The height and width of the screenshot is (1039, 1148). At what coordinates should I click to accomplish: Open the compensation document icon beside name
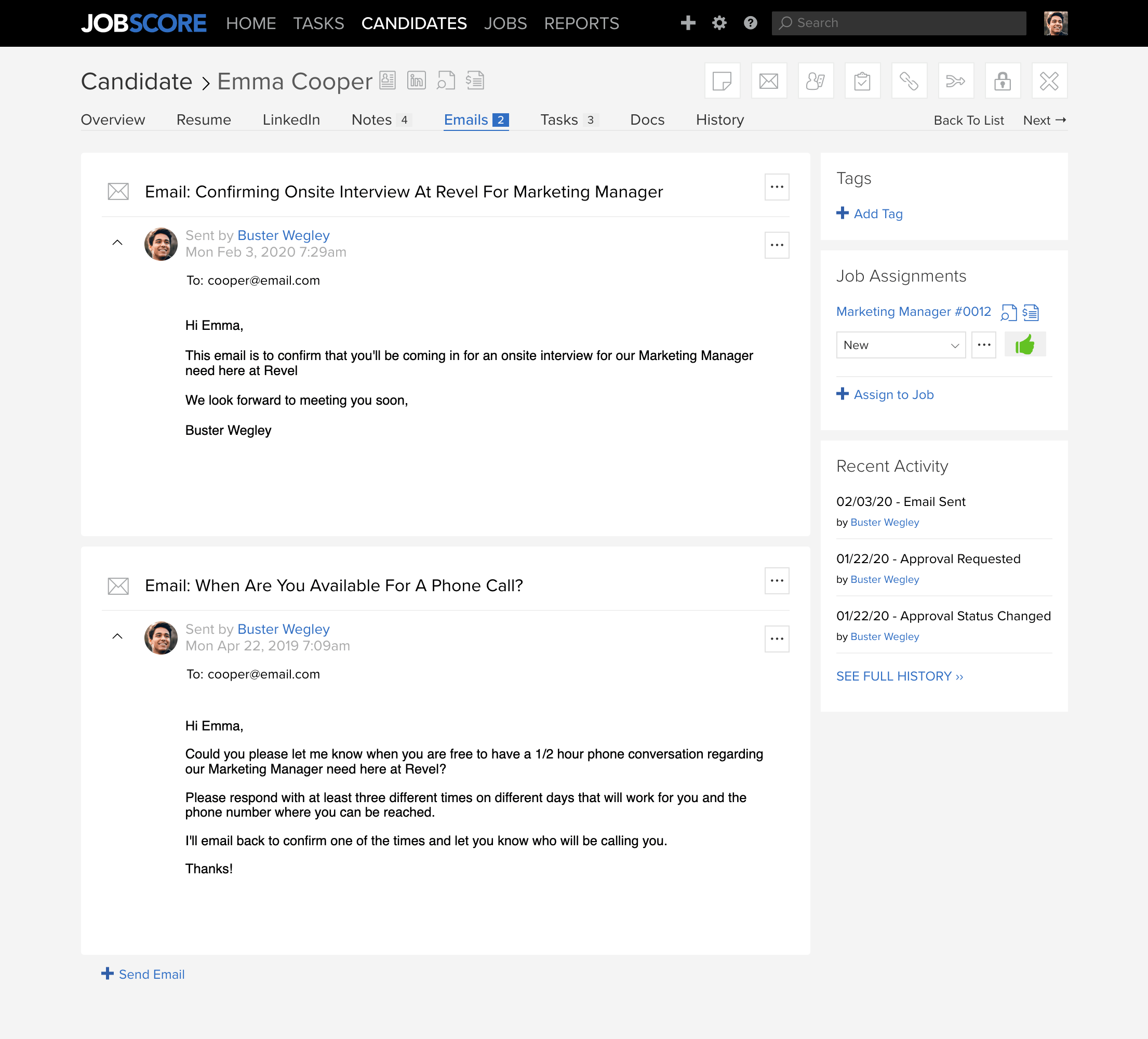click(x=474, y=81)
